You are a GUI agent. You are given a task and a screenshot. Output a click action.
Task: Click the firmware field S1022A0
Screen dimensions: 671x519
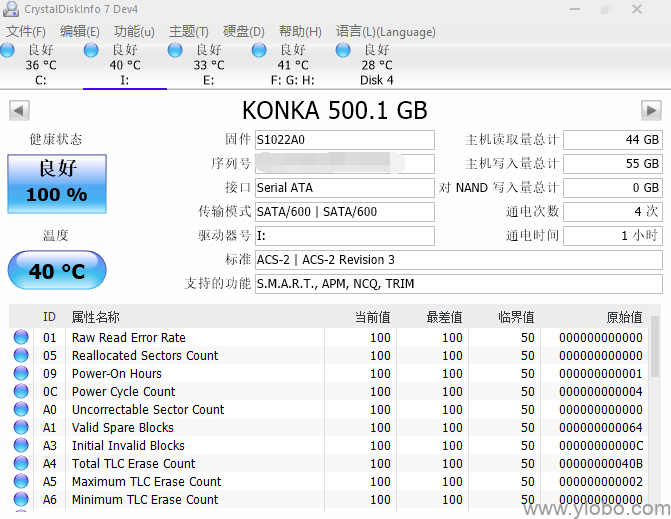[345, 140]
